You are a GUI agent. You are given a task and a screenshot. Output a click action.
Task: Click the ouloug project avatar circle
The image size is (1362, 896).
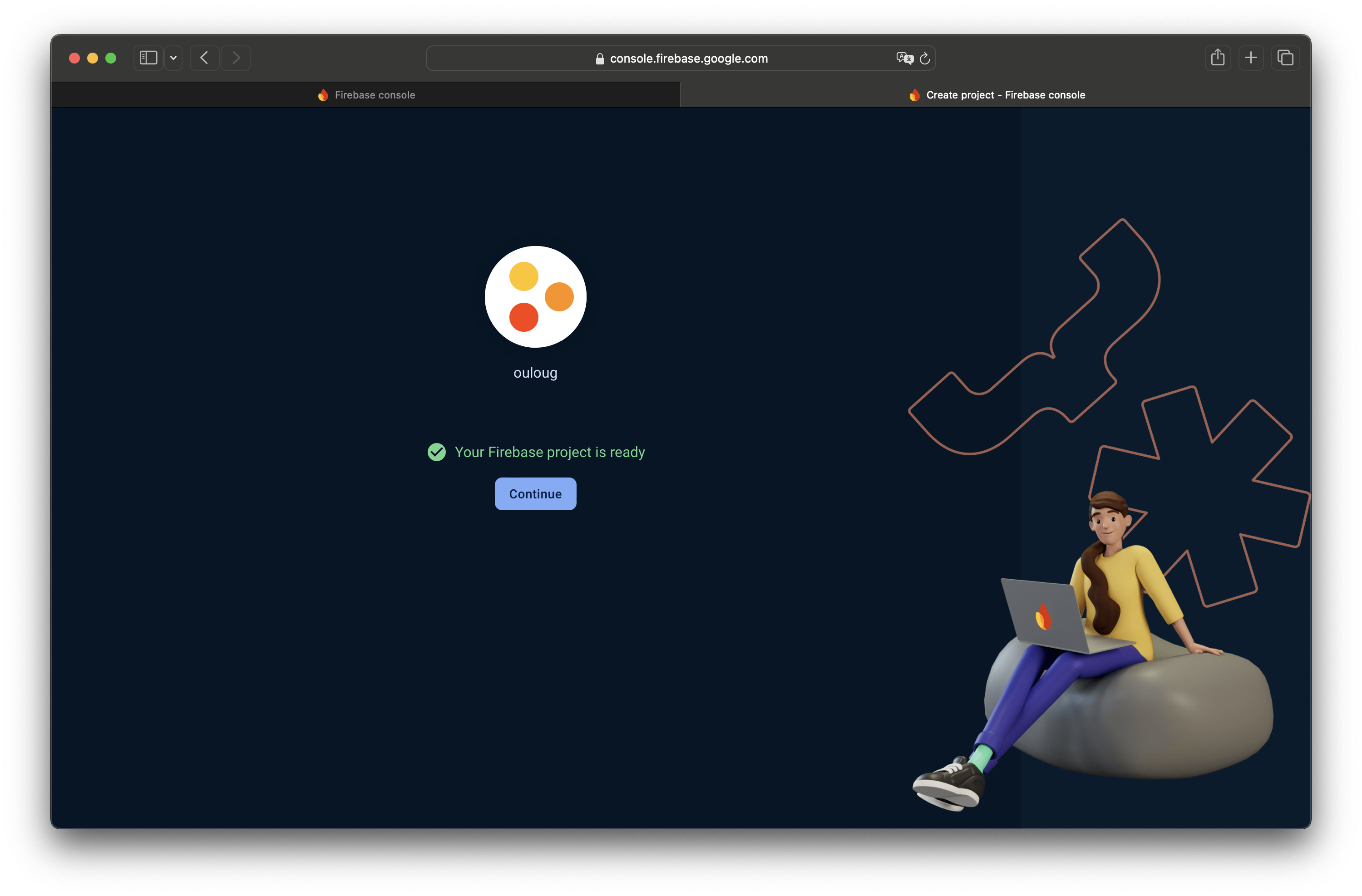pos(535,296)
